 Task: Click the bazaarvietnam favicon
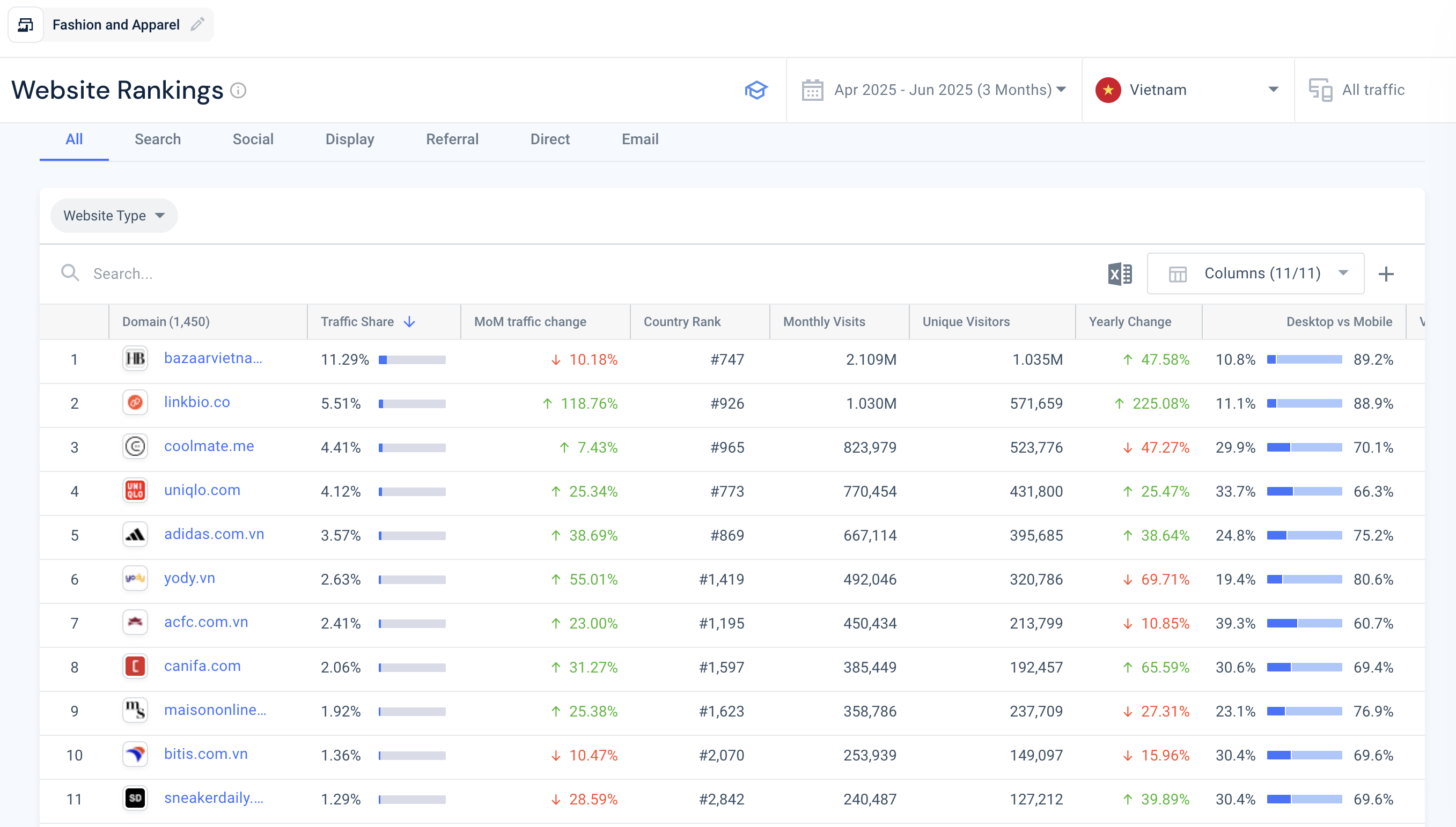pyautogui.click(x=135, y=359)
